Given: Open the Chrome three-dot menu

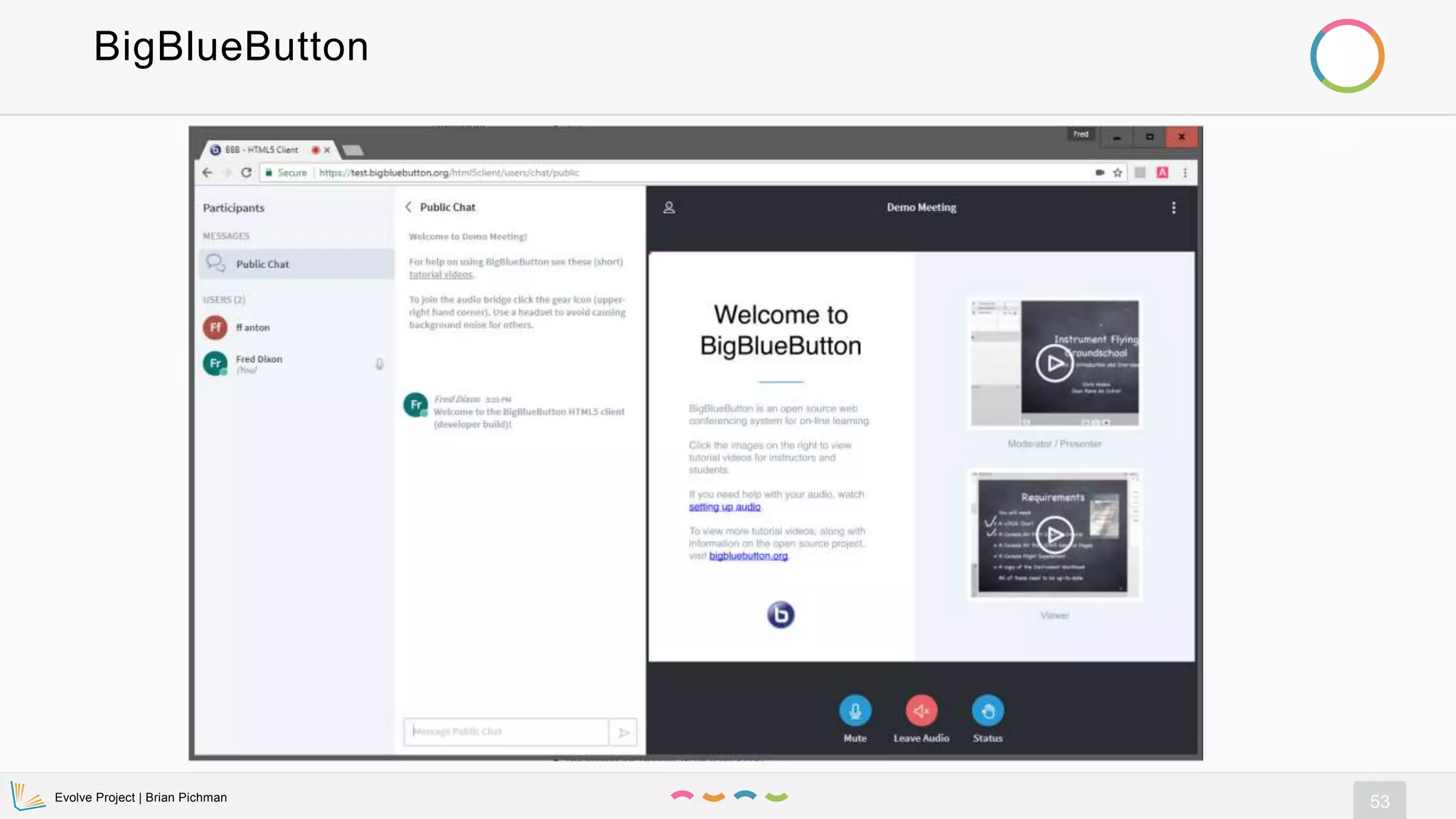Looking at the screenshot, I should tap(1185, 173).
